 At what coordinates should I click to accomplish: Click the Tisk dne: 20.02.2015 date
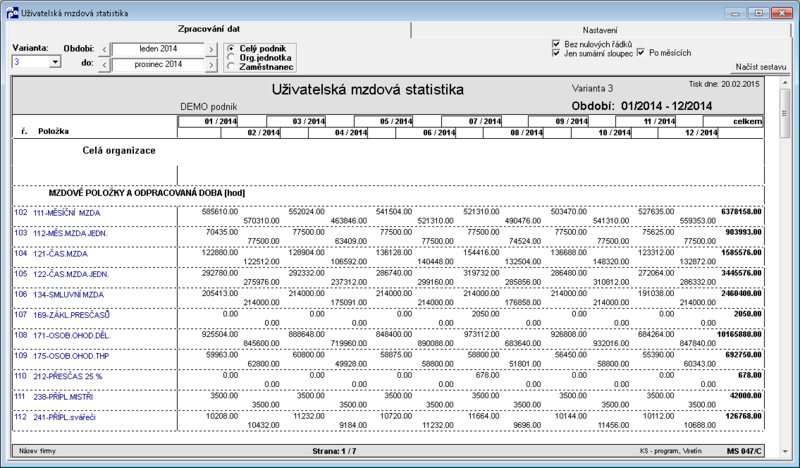point(724,84)
